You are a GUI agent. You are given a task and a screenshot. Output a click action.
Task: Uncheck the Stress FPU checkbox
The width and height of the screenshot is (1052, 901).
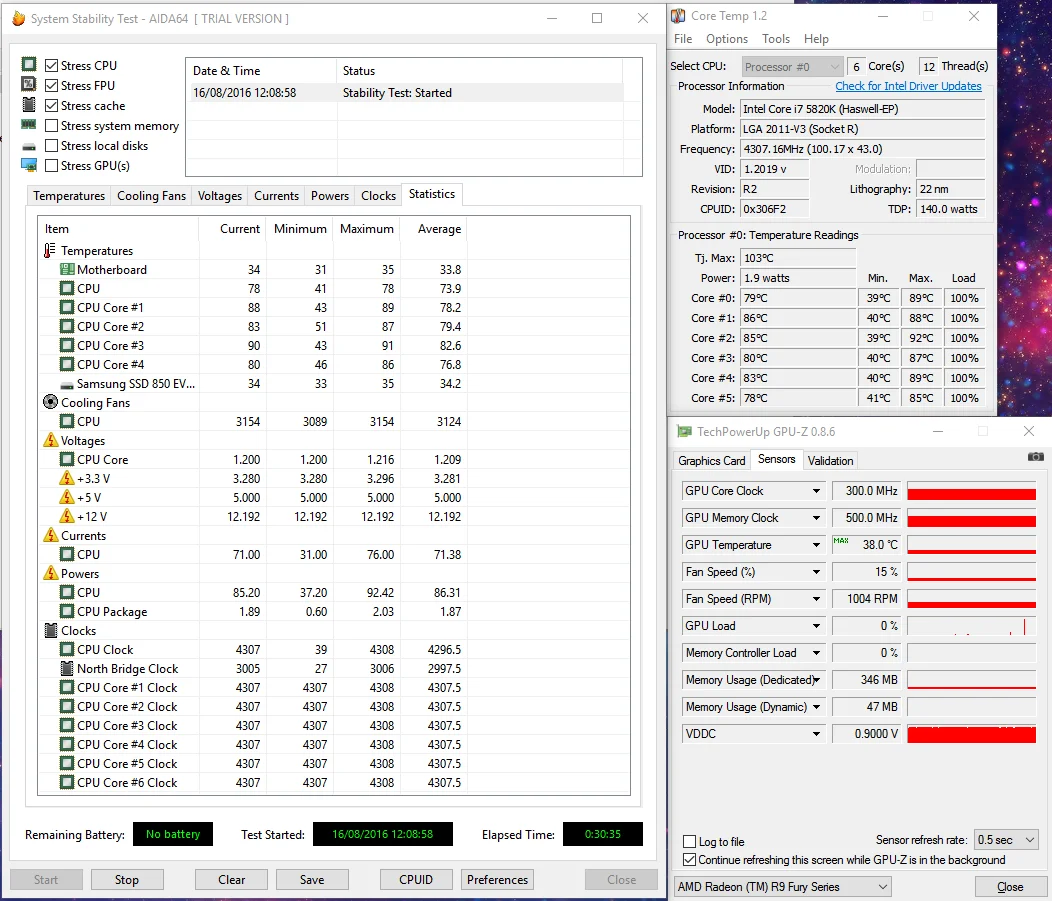(x=52, y=85)
